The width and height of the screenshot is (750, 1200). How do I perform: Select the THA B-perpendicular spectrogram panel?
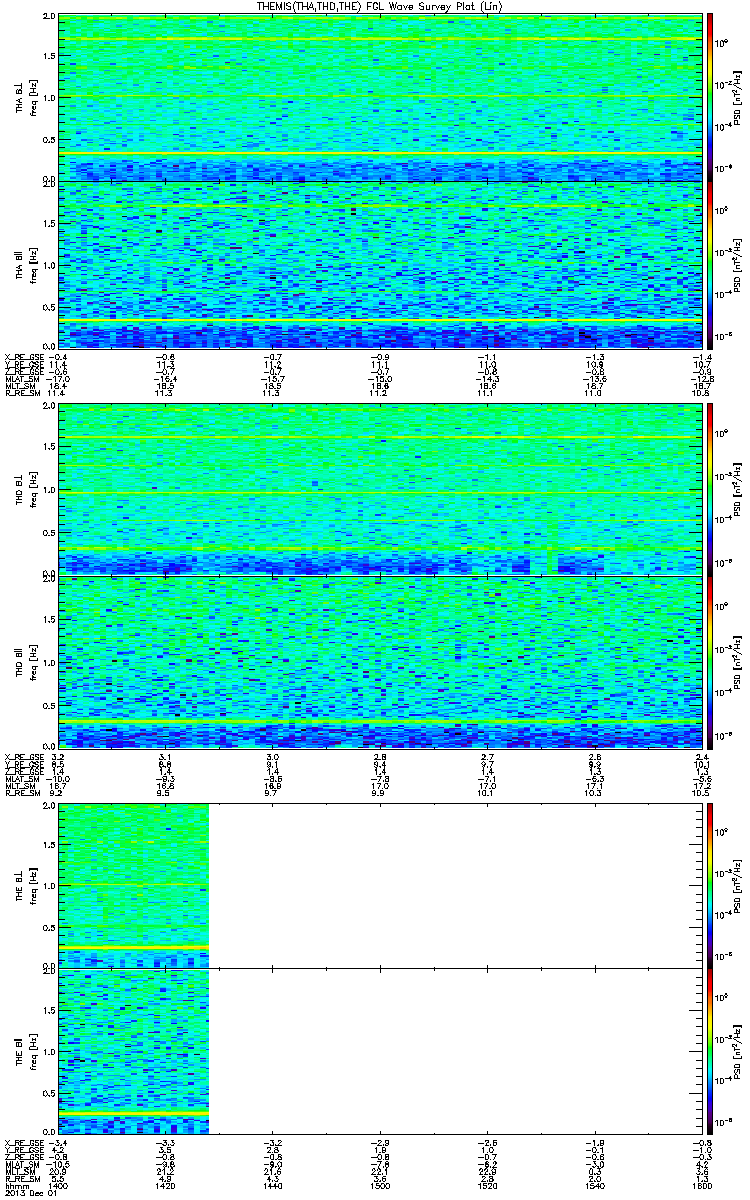pos(378,98)
